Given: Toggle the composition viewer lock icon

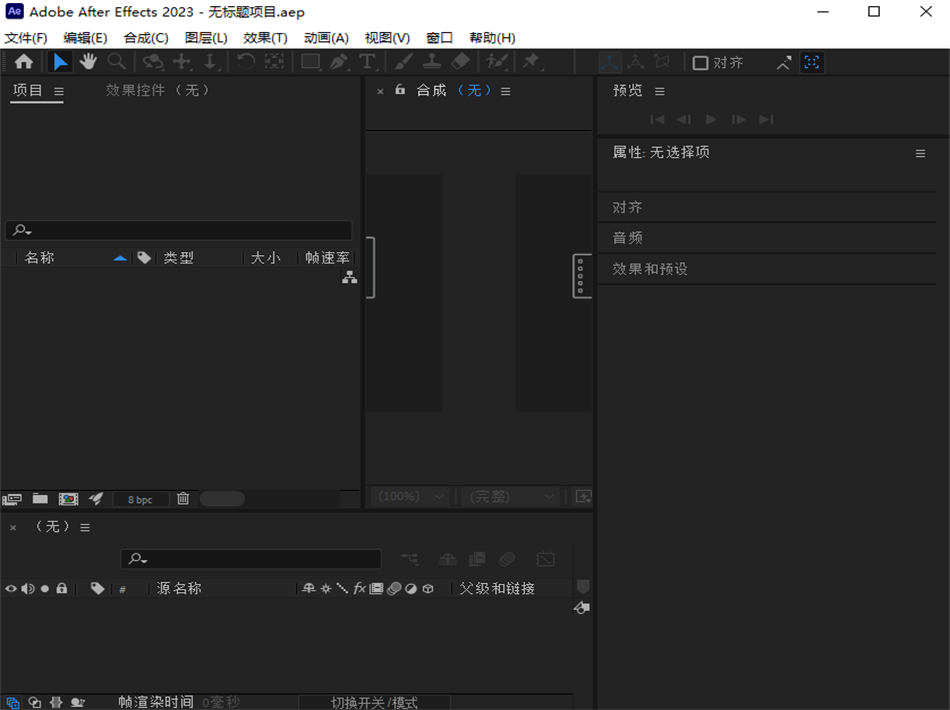Looking at the screenshot, I should 400,90.
